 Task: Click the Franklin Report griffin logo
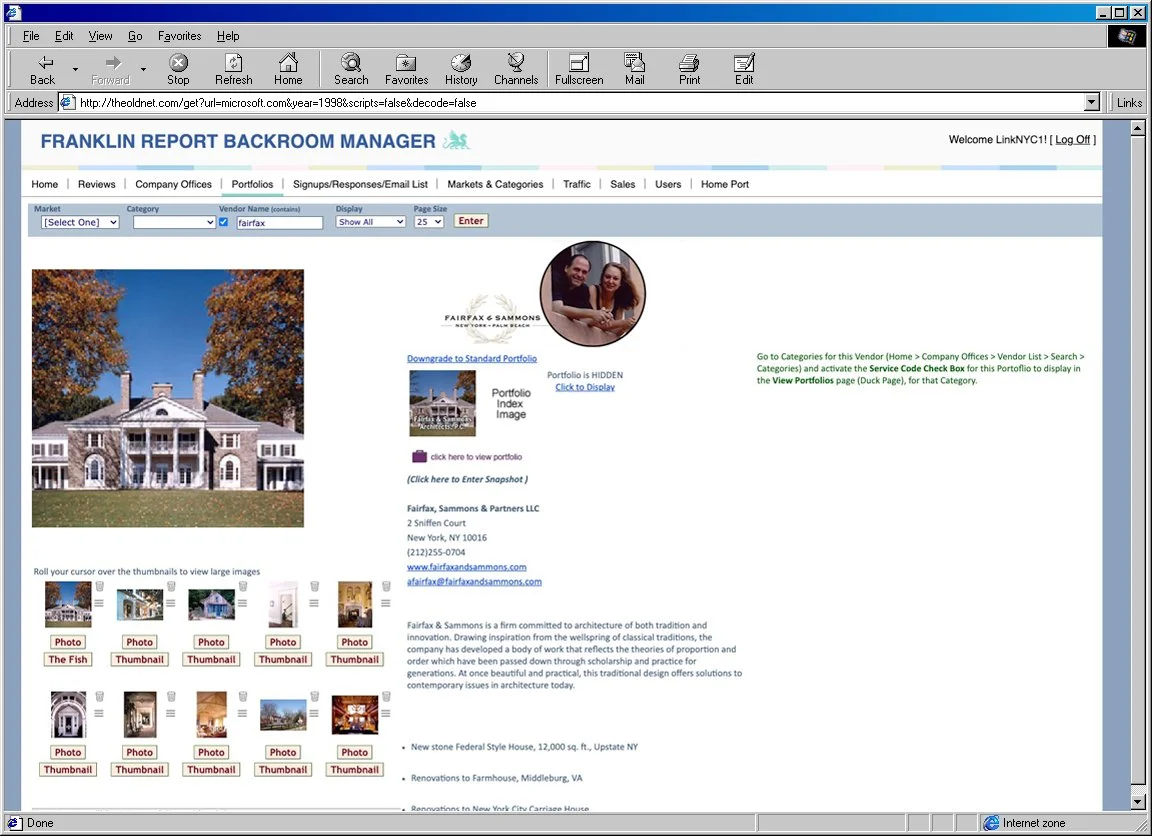pos(456,140)
